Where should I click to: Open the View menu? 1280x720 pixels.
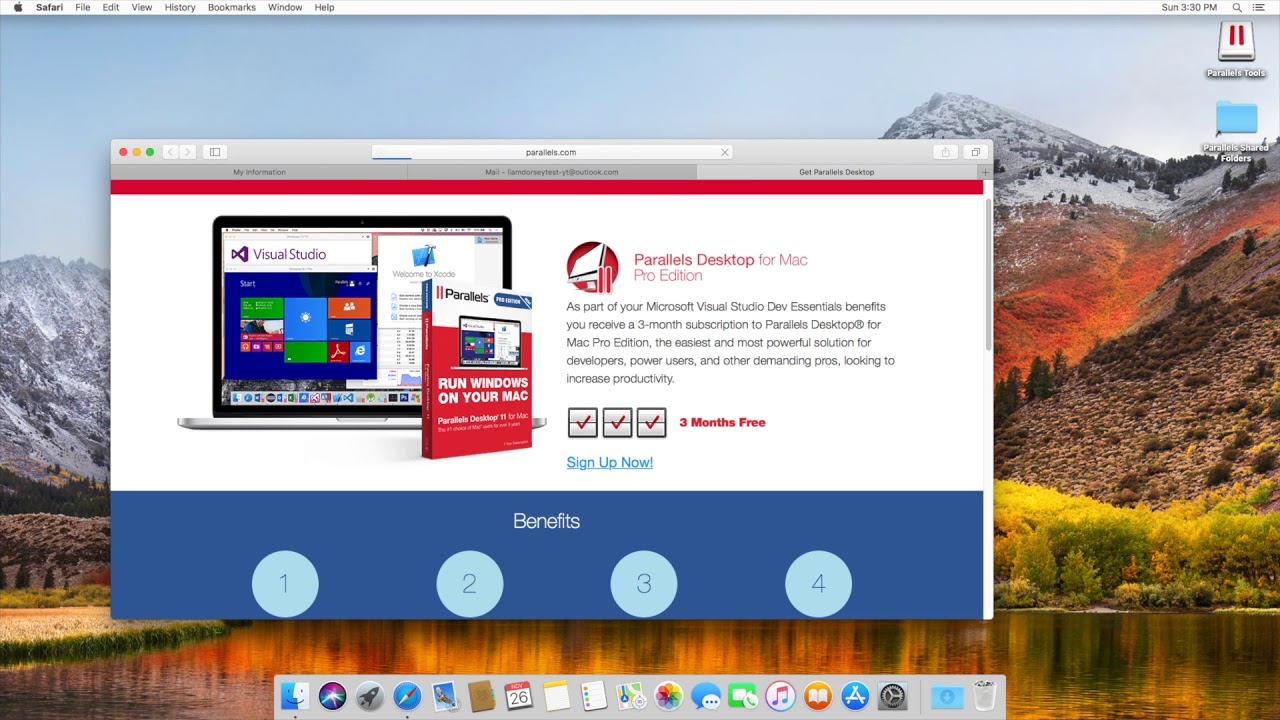click(x=142, y=7)
